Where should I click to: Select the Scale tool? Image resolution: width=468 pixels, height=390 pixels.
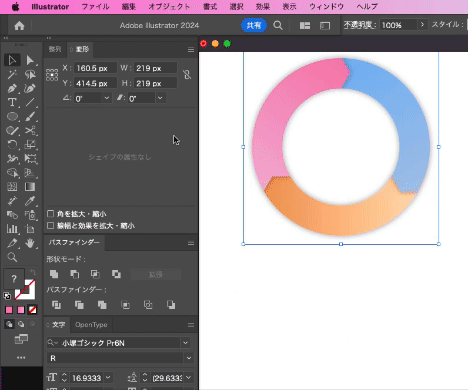pos(30,145)
